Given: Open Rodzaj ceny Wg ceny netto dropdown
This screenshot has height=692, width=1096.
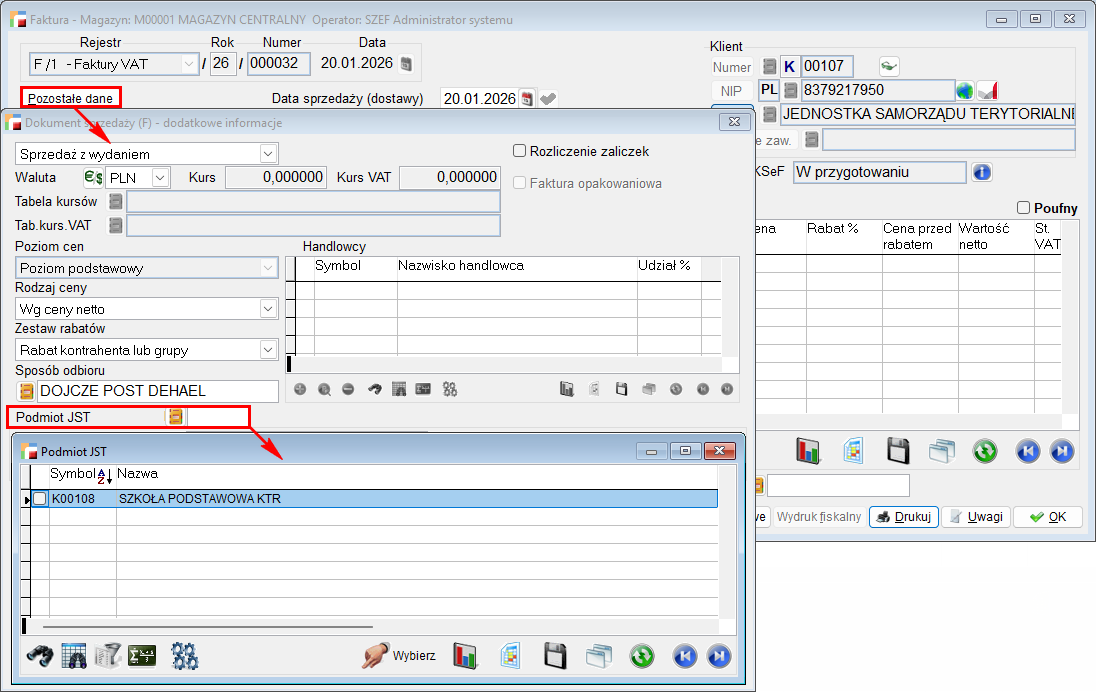Looking at the screenshot, I should pos(267,309).
